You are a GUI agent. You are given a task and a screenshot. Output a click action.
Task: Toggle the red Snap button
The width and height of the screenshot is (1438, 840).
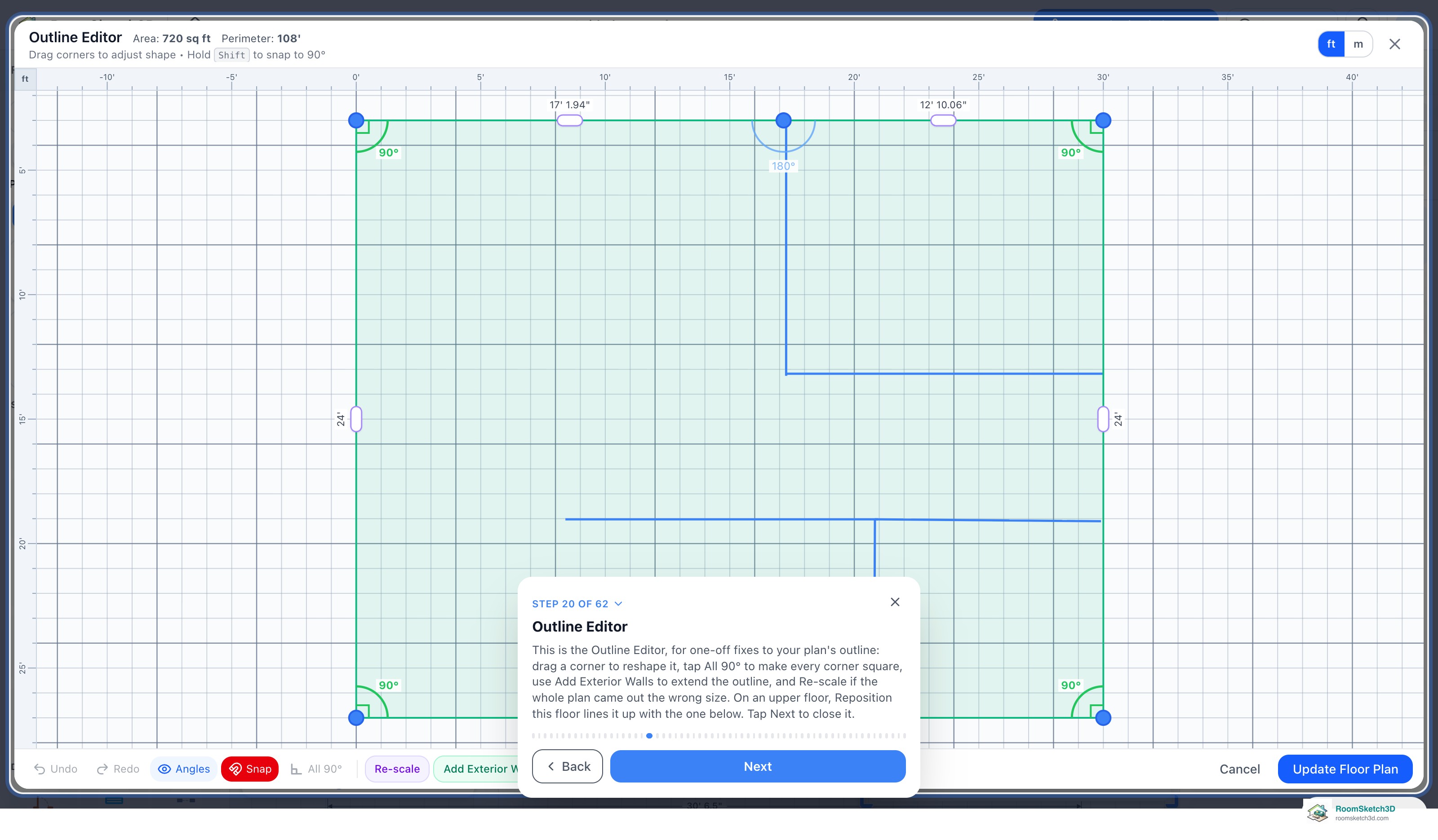[x=249, y=769]
